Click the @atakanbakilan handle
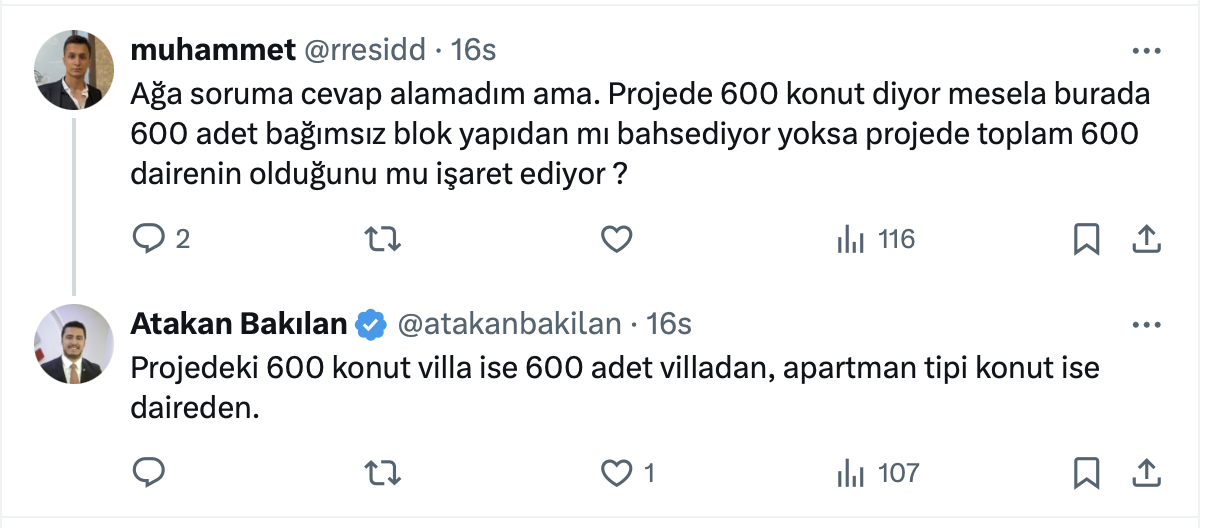 pos(510,324)
